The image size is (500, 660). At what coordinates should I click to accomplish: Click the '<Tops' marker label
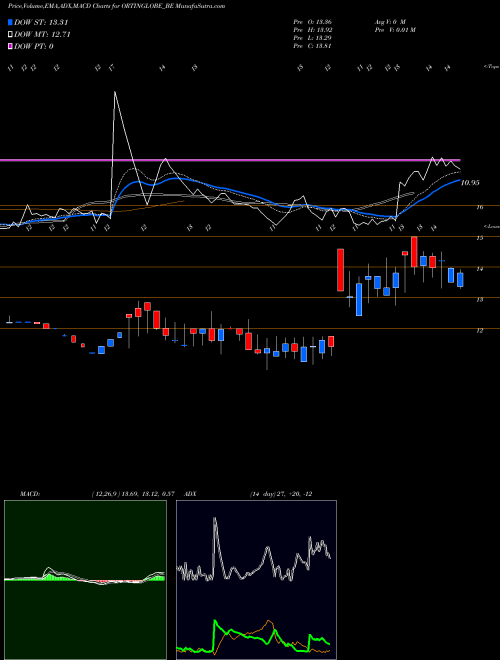tap(491, 67)
